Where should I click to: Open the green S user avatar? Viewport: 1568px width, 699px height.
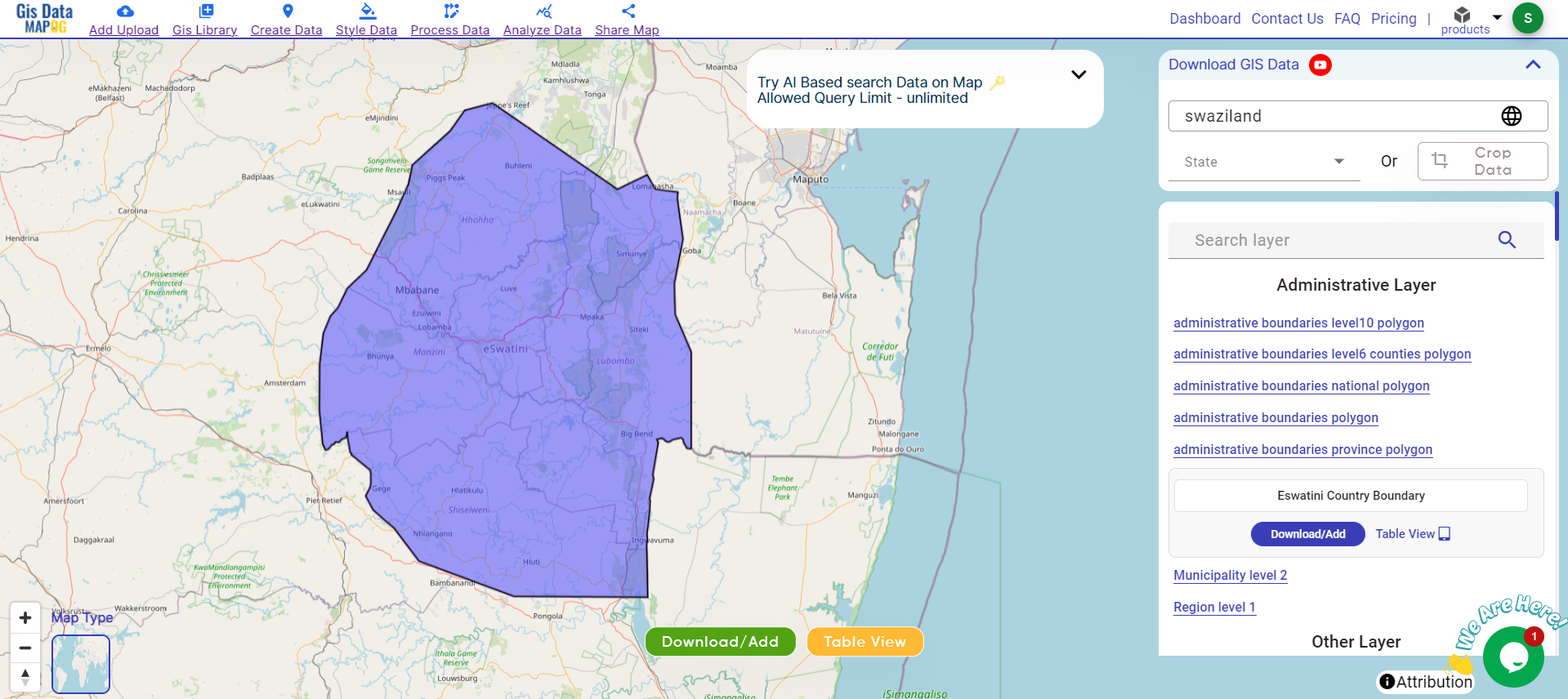point(1528,18)
